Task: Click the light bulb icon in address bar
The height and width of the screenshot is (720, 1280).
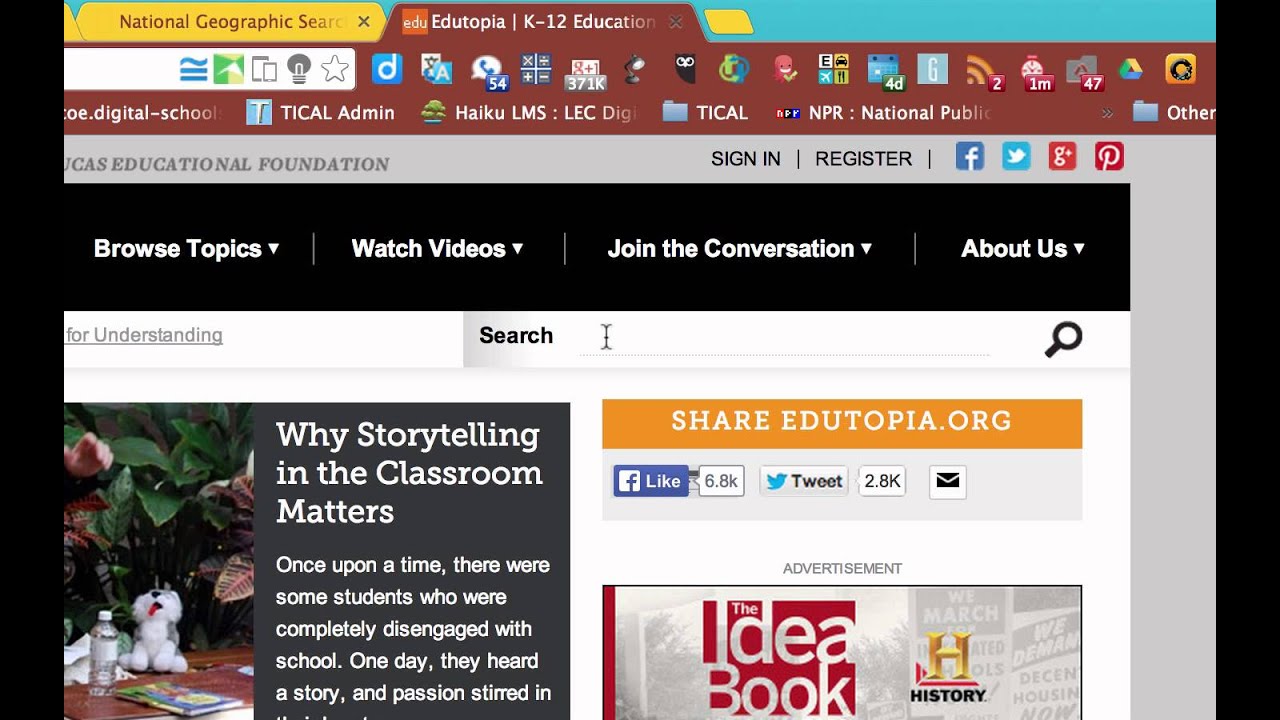Action: 299,69
